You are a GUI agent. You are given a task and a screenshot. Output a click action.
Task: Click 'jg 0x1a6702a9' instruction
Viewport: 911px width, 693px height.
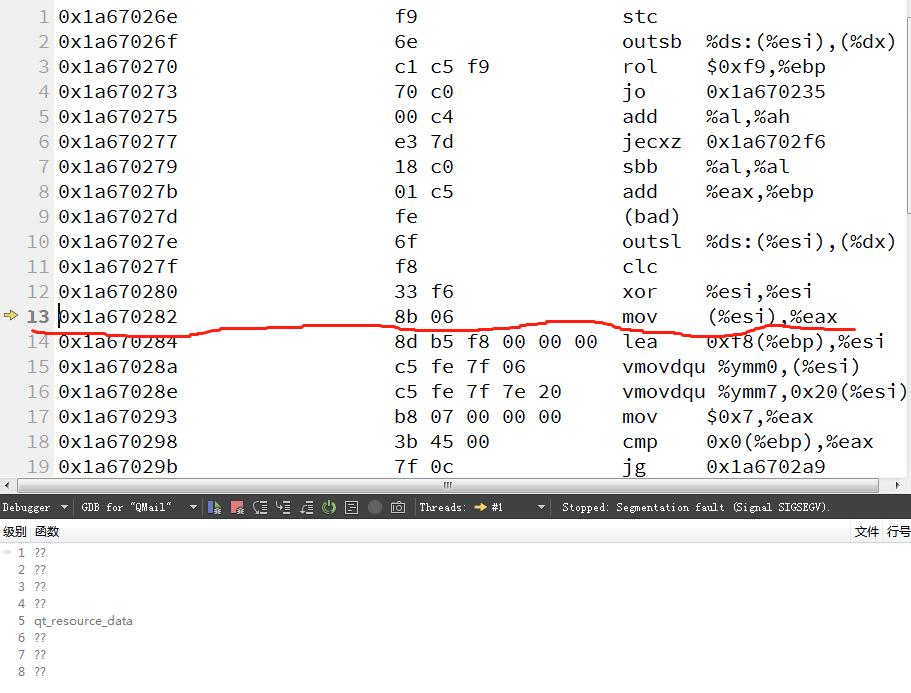click(724, 466)
